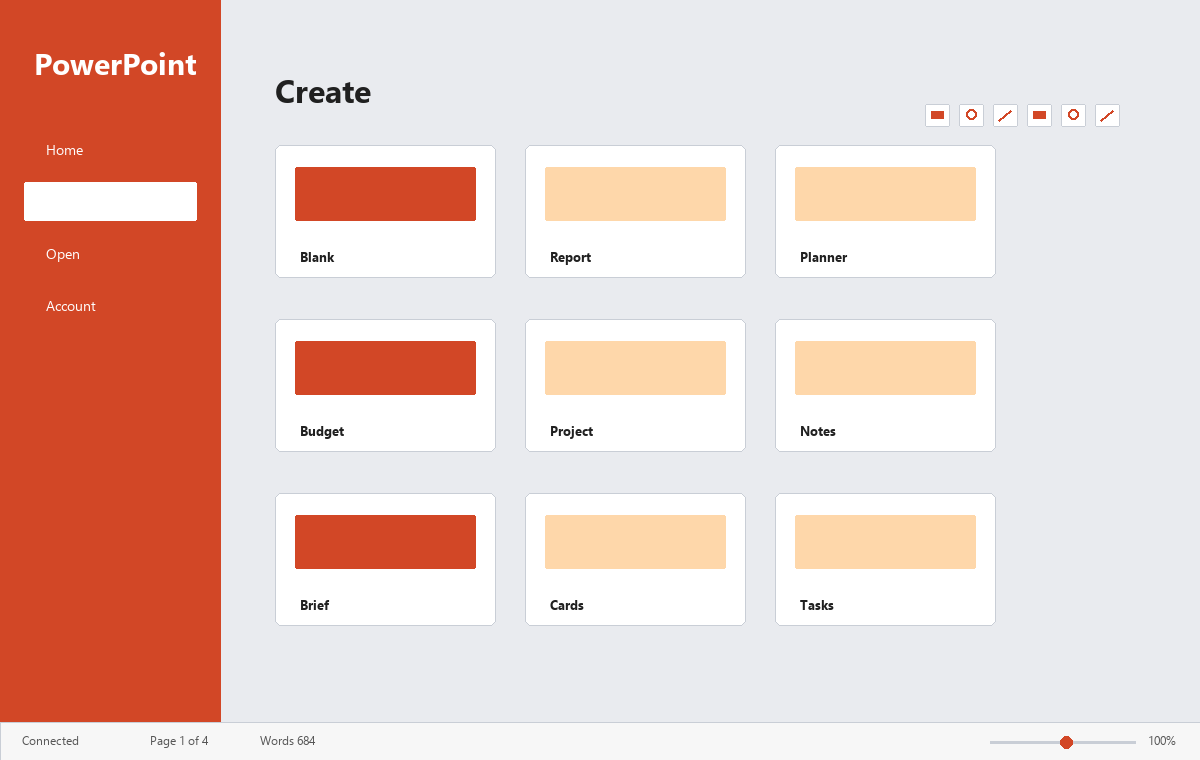Screen dimensions: 1200x760
Task: Open the Tasks template card
Action: pyautogui.click(x=885, y=559)
